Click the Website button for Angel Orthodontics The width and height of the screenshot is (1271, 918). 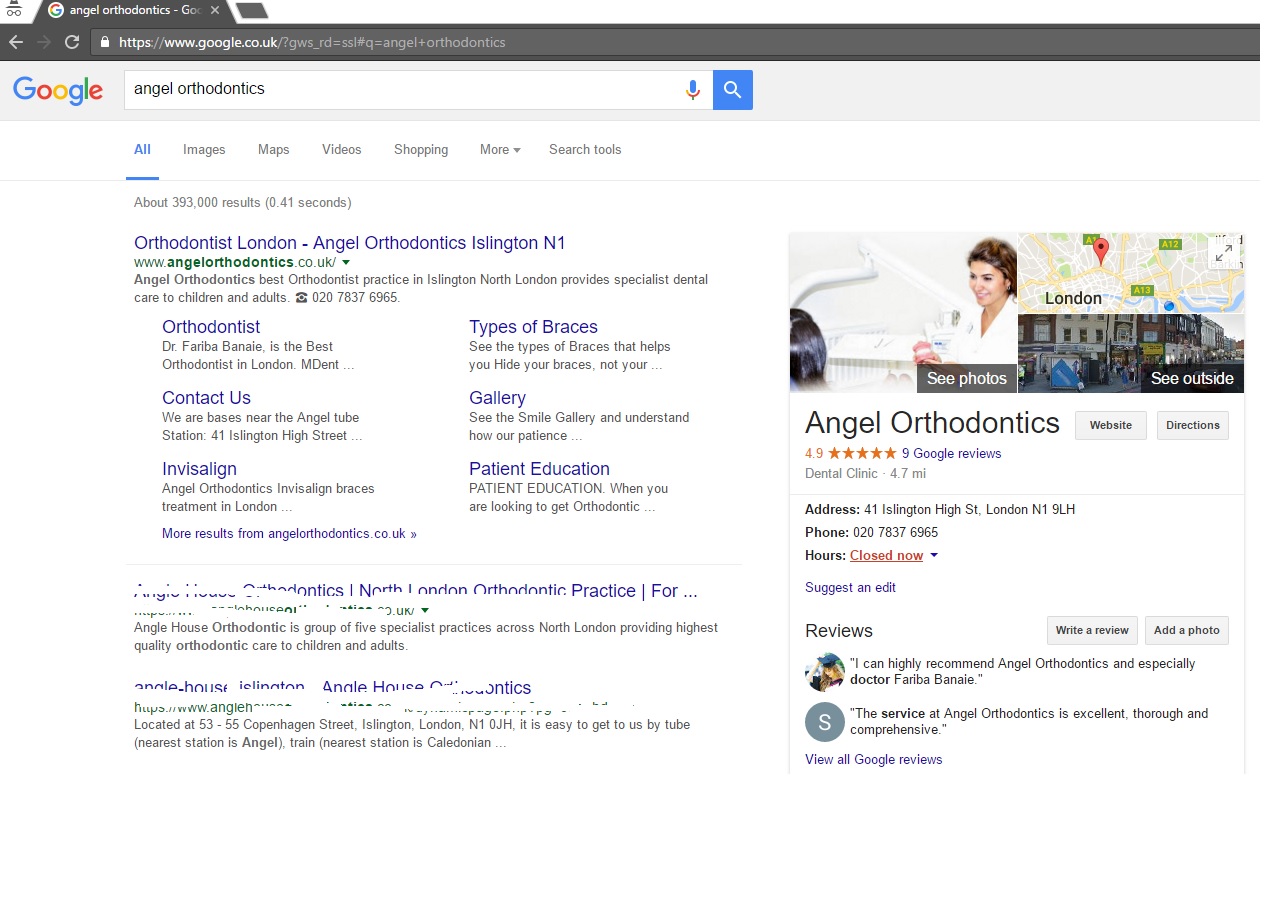(1110, 425)
